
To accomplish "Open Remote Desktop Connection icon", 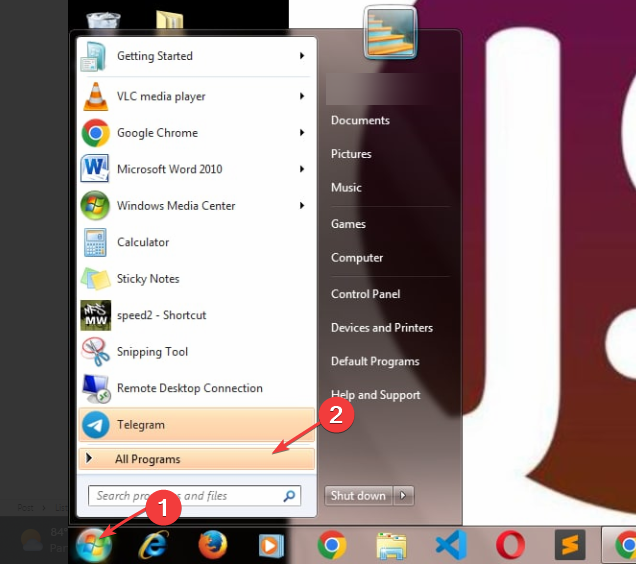I will (96, 388).
